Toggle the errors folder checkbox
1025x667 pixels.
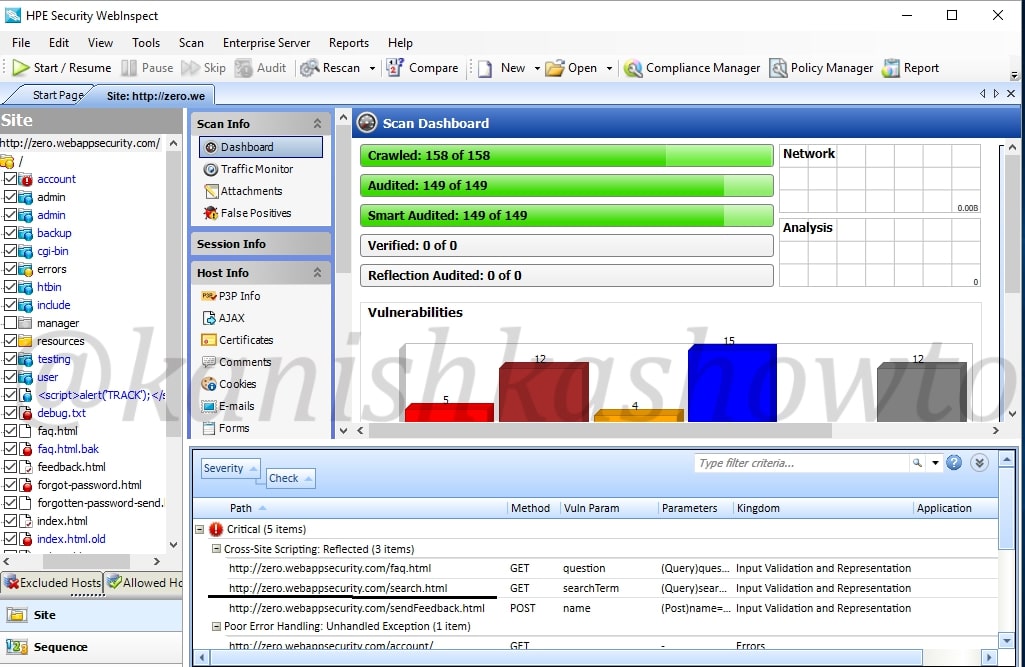(10, 269)
